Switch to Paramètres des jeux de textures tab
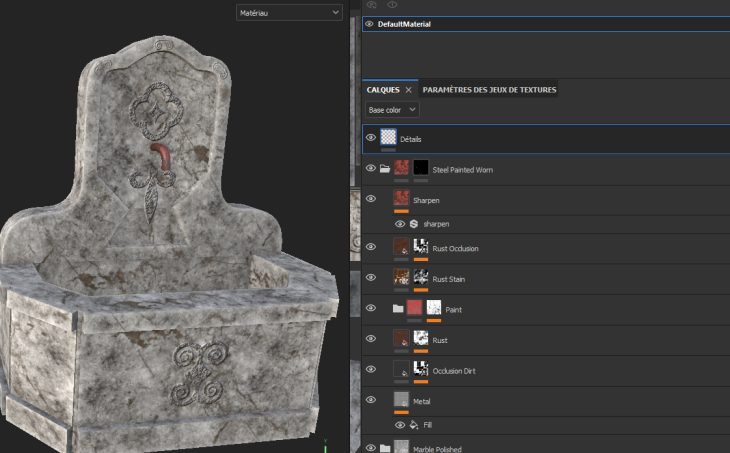 tap(489, 90)
